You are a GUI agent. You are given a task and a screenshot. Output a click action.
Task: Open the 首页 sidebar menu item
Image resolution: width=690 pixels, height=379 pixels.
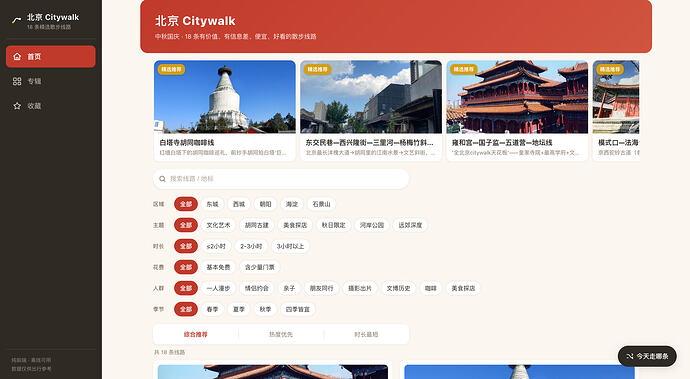51,56
